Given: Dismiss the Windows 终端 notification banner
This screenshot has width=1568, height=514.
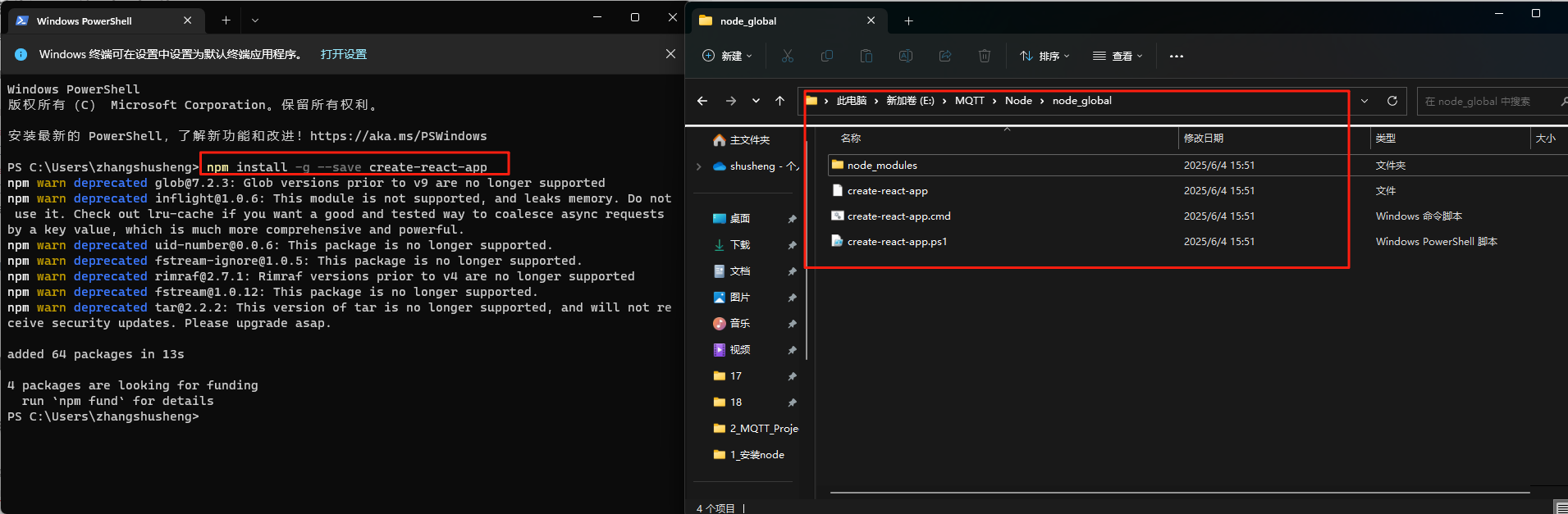Looking at the screenshot, I should tap(670, 54).
